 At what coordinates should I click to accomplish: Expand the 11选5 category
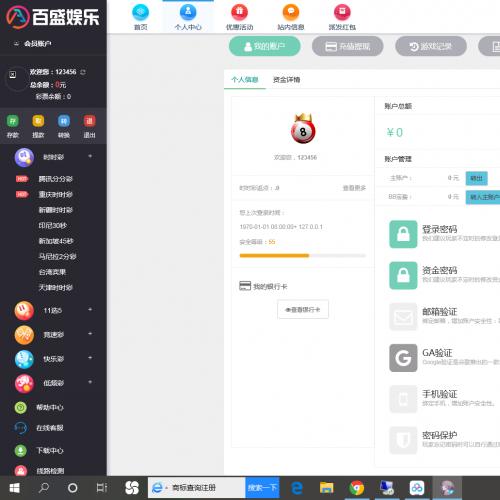90,310
